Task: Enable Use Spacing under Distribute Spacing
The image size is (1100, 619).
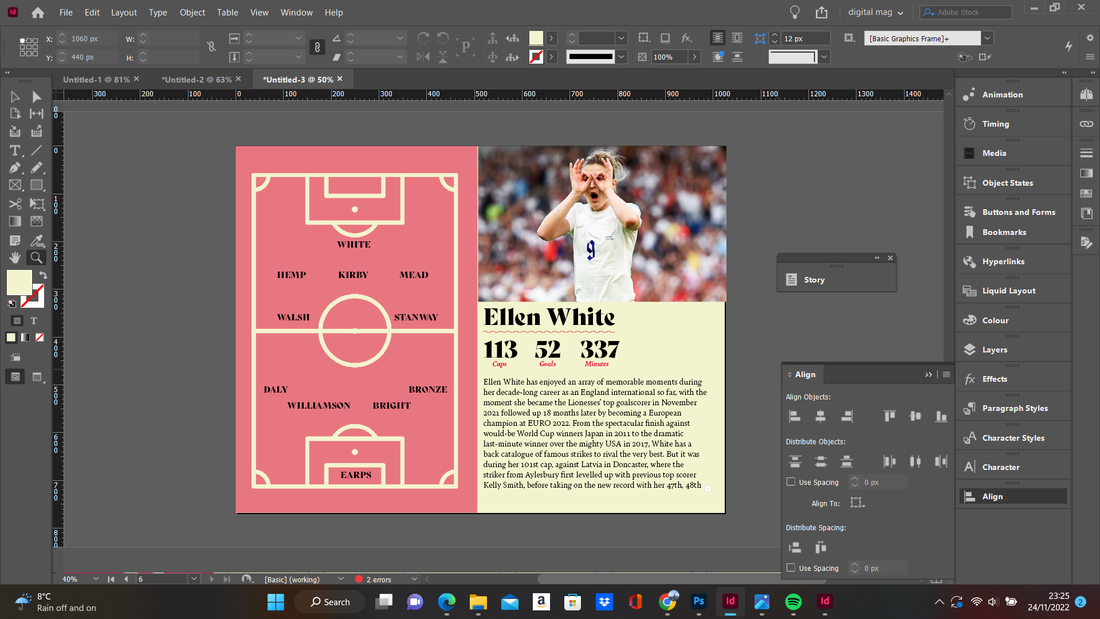Action: click(x=791, y=568)
